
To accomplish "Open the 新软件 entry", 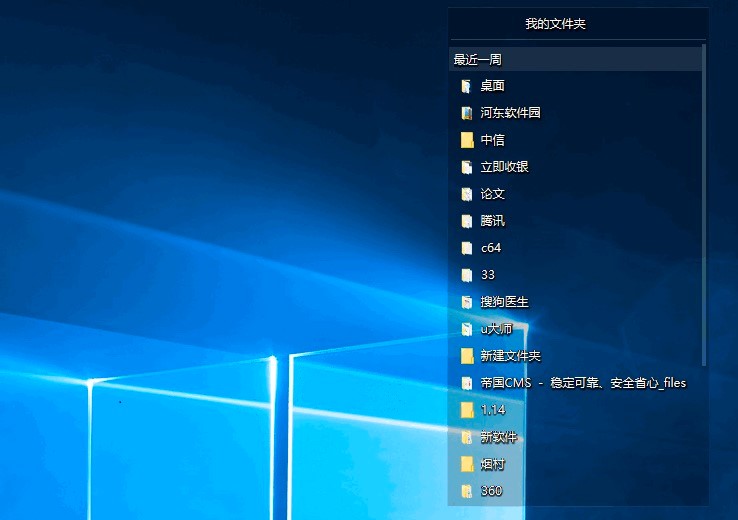I will tap(499, 437).
